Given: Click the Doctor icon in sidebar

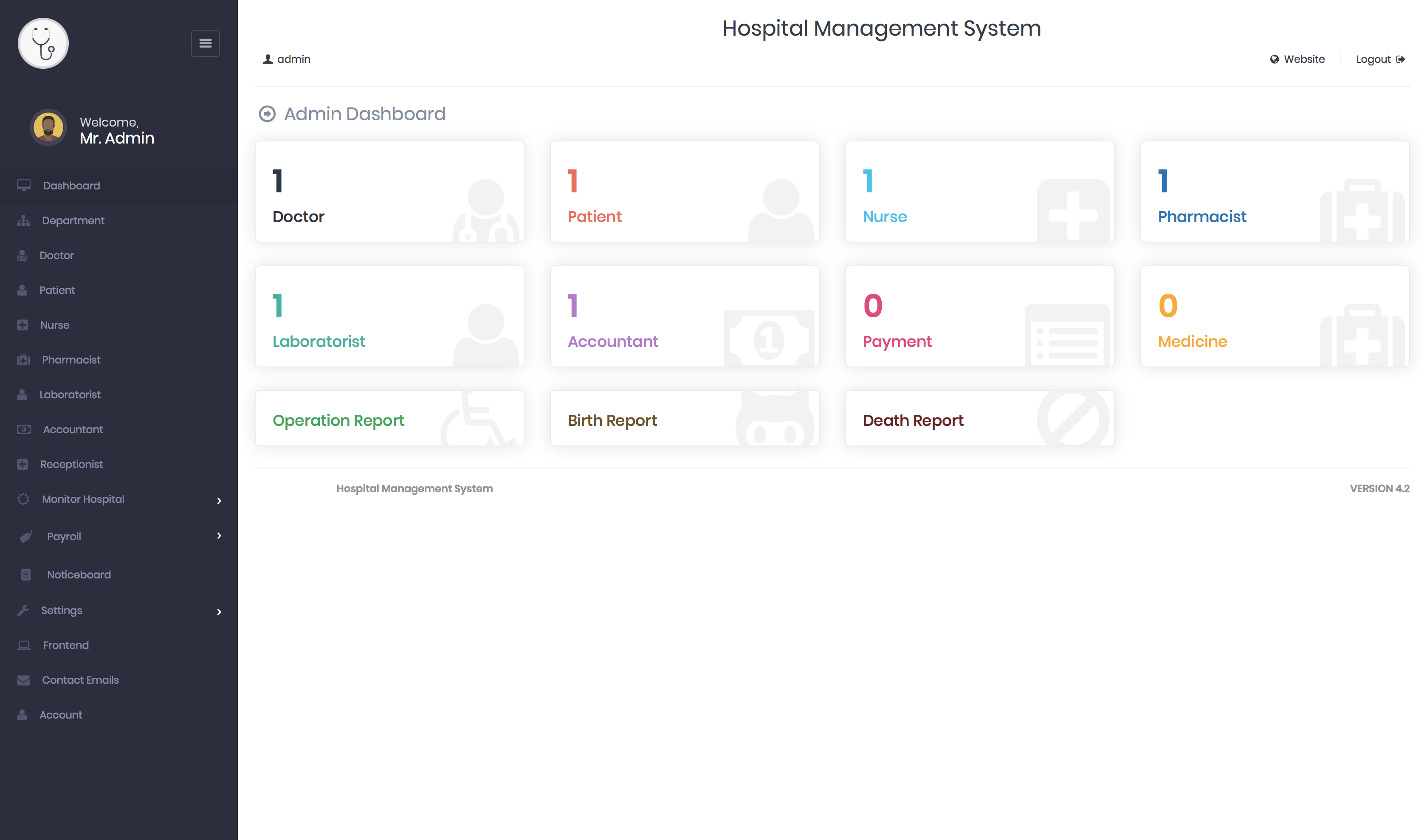Looking at the screenshot, I should click(22, 255).
